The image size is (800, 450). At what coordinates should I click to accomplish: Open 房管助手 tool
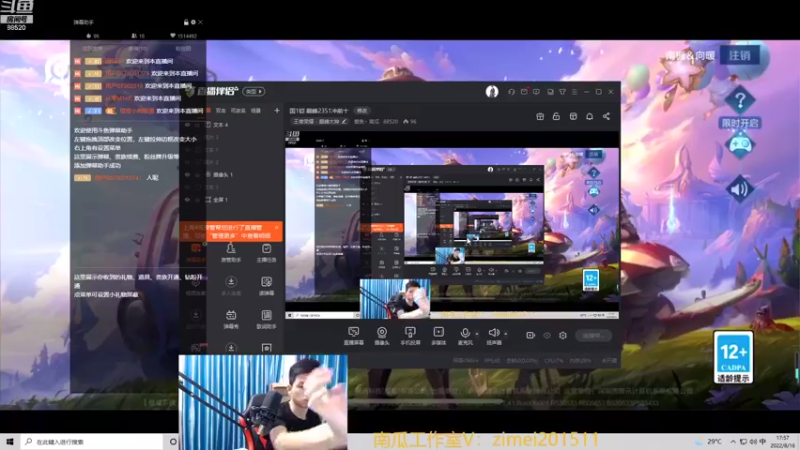click(231, 253)
